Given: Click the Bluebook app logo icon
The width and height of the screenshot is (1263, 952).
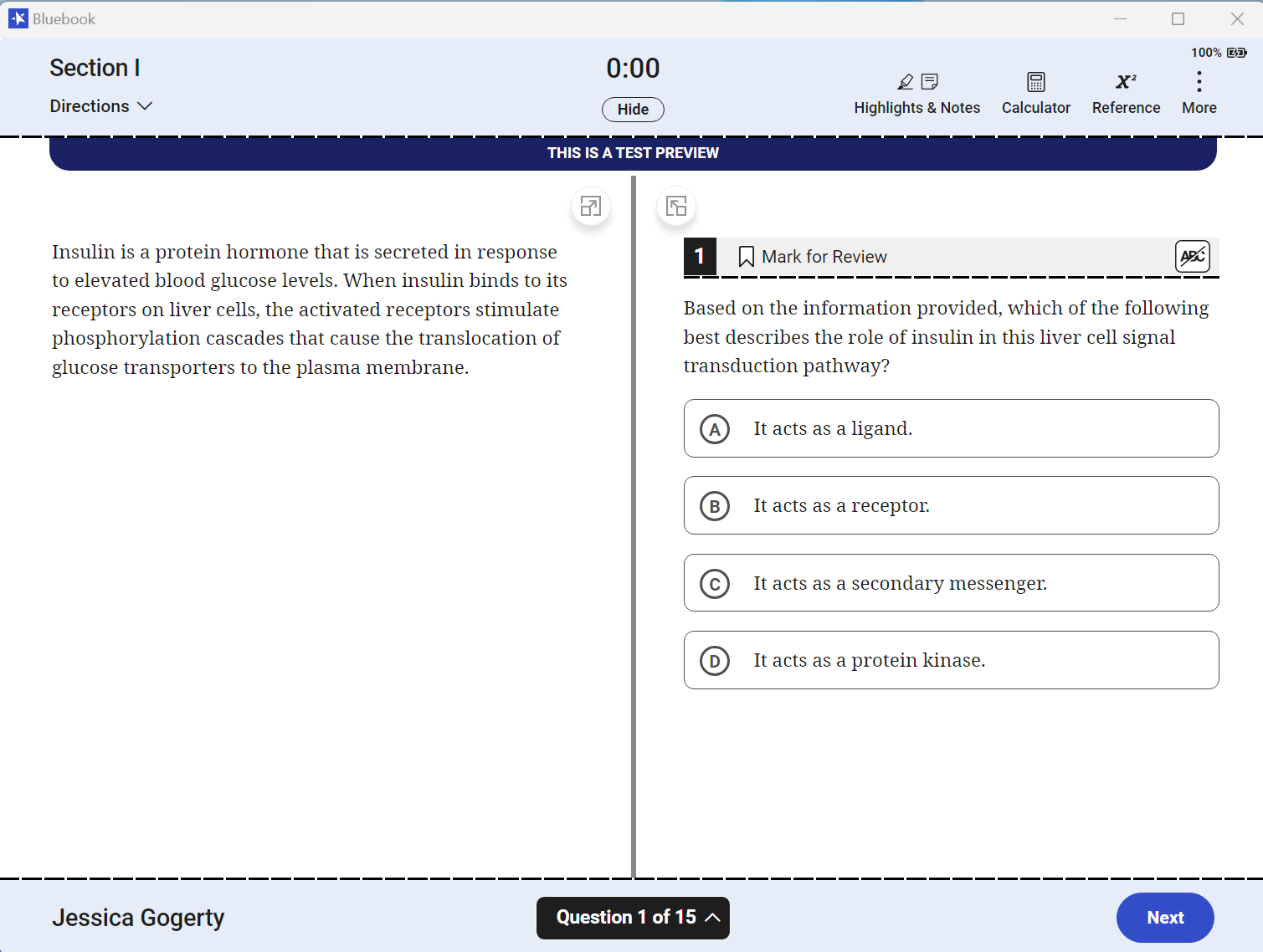Looking at the screenshot, I should pos(18,18).
